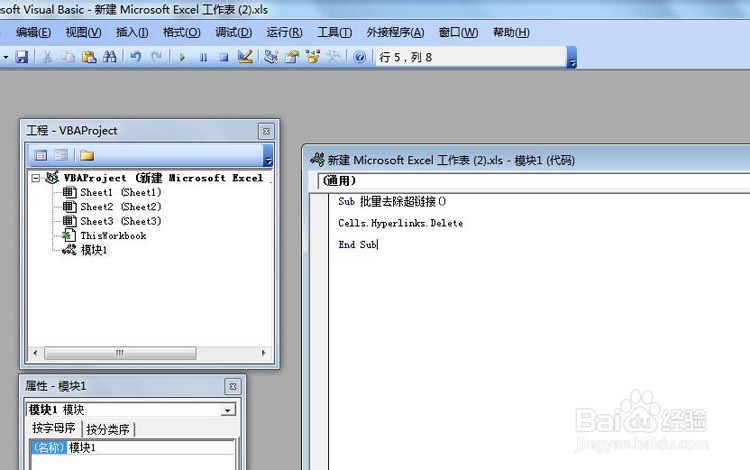This screenshot has width=750, height=470.
Task: Toggle Folders icon in project panel
Action: coord(87,155)
